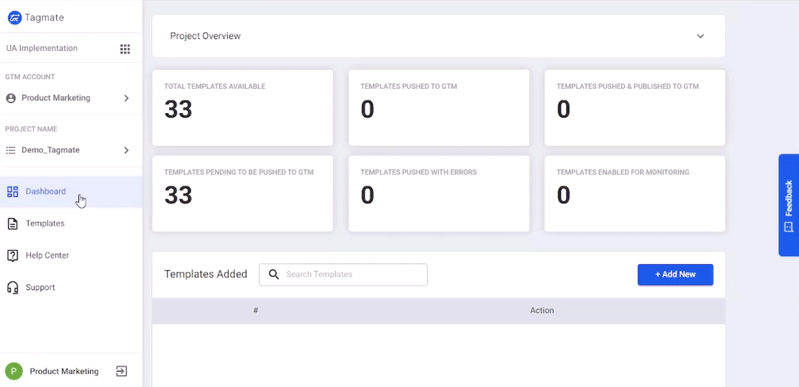Screen dimensions: 799x387
Task: Click the account icon next to Product Marketing GTM account
Action: 11,98
